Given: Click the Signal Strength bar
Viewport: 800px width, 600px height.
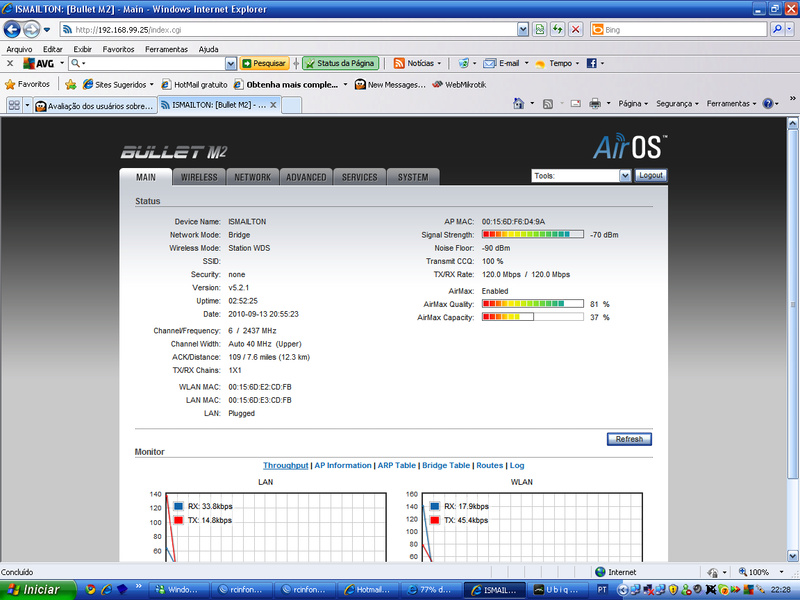Looking at the screenshot, I should 533,234.
